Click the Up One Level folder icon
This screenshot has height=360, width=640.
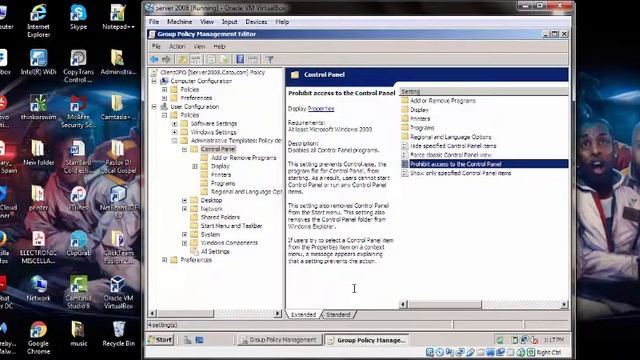[x=182, y=60]
